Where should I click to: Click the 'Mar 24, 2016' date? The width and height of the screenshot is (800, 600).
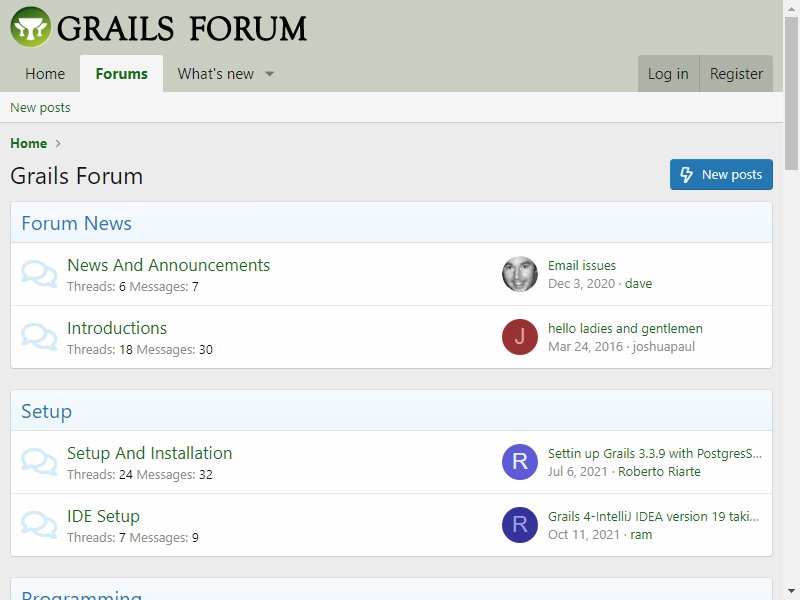click(585, 347)
